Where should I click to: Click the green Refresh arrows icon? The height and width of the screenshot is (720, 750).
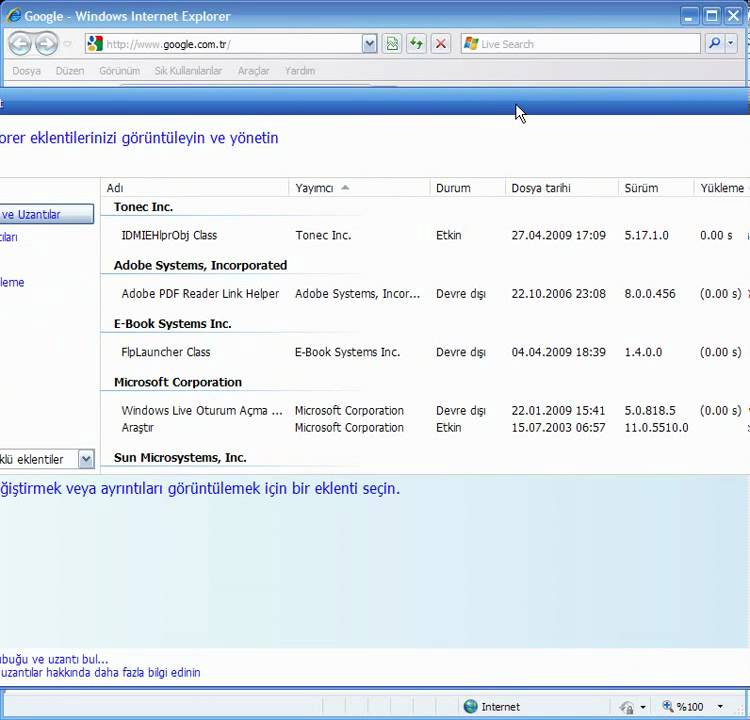coord(416,44)
